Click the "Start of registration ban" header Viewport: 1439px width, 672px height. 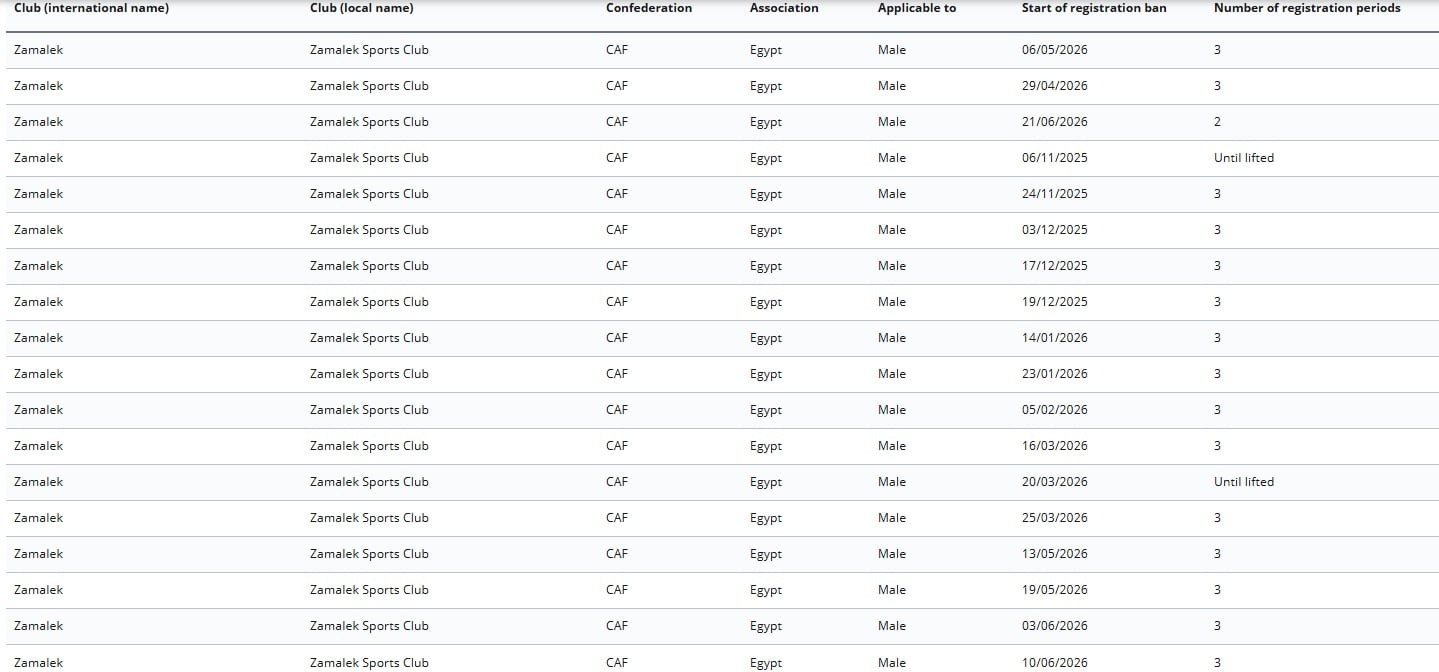click(1094, 8)
